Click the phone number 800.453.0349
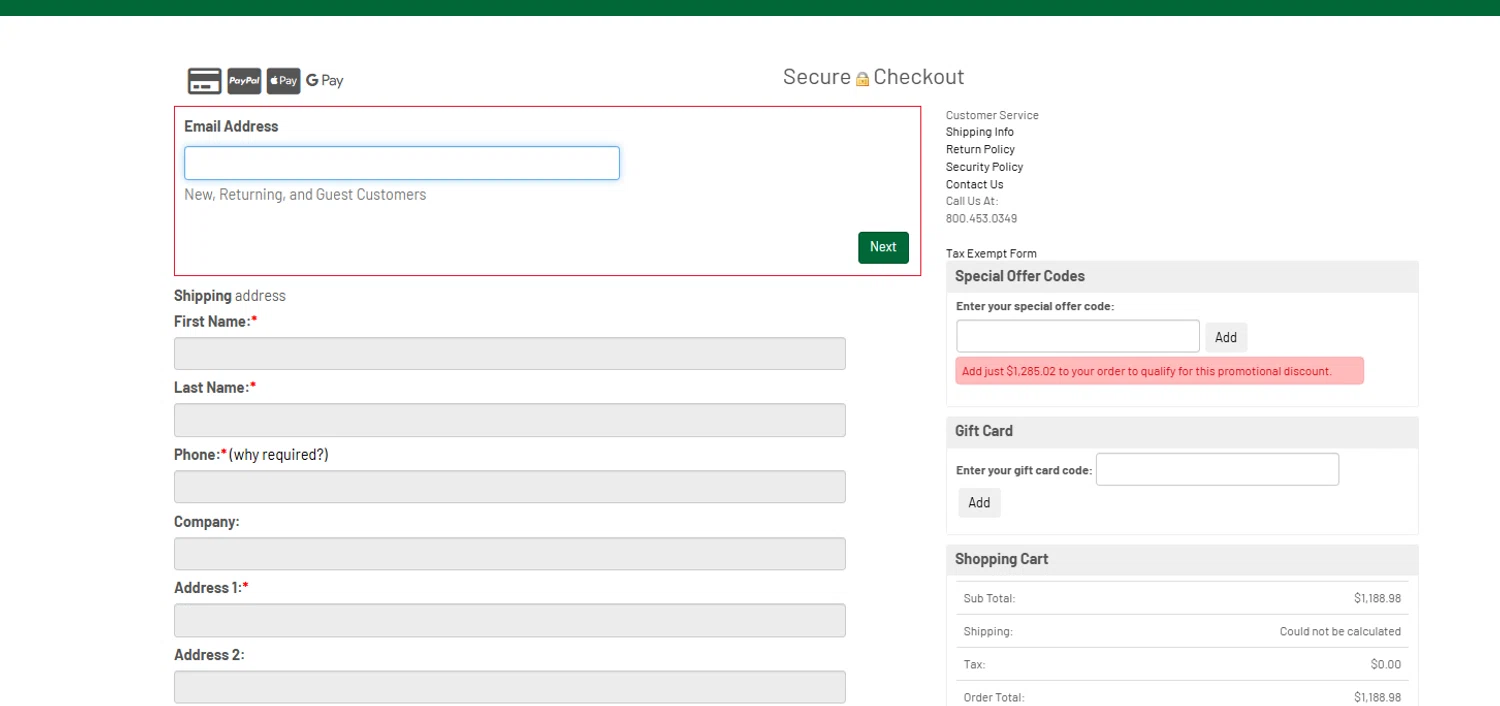This screenshot has height=706, width=1500. [x=981, y=219]
